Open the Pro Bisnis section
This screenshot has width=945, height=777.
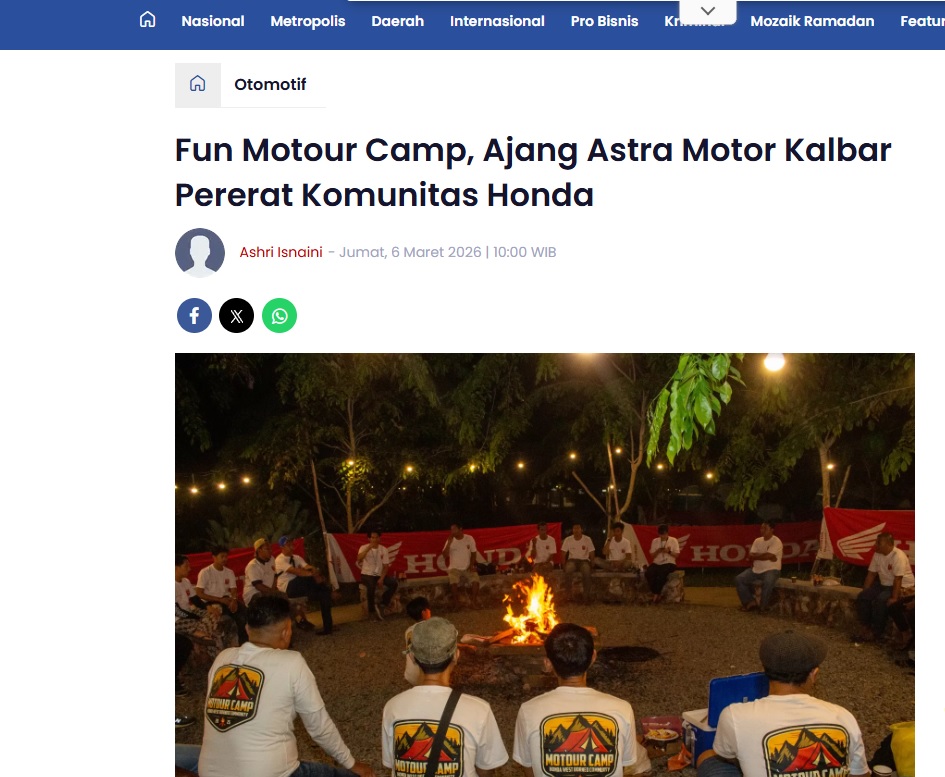(604, 21)
